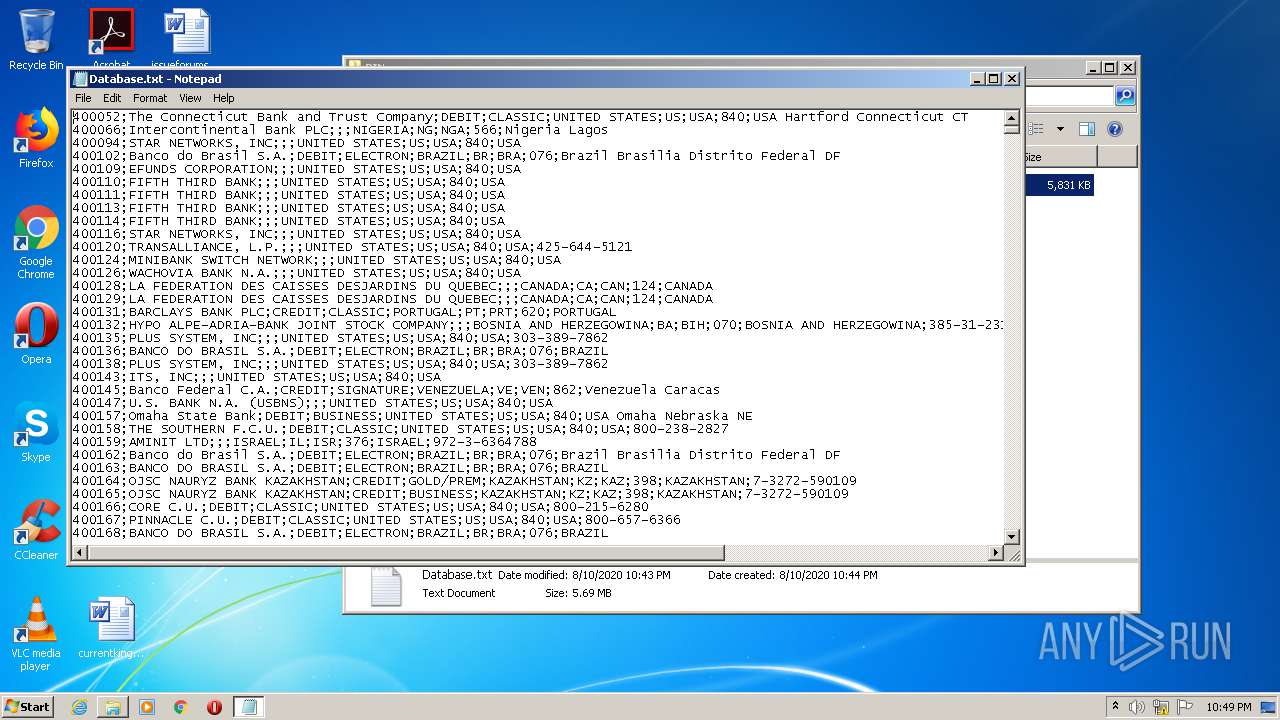Open Internet Explorer from the taskbar

(x=79, y=707)
